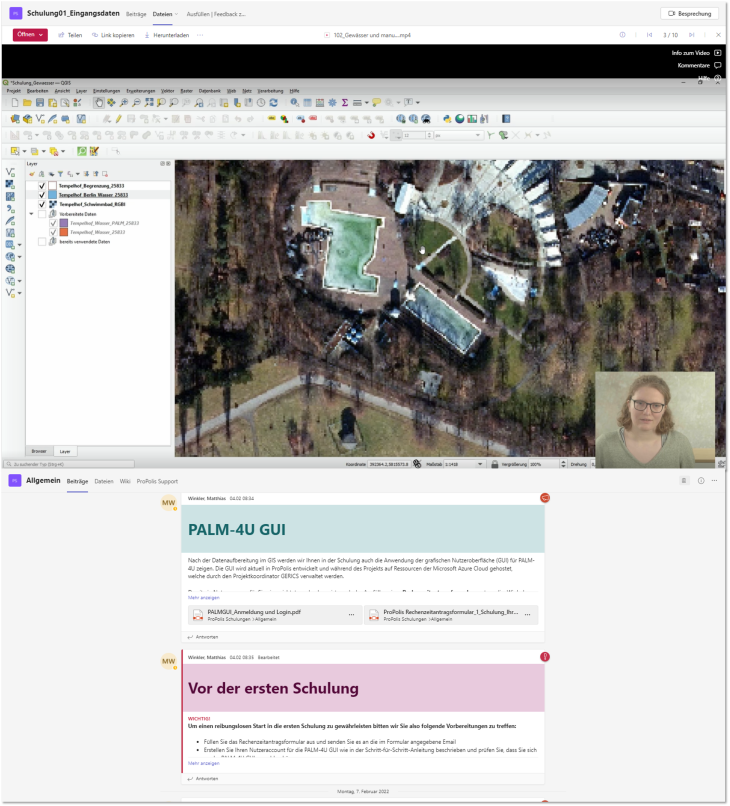
Task: Toggle Tempelhof_Wasser_PALM_25833 layer checkbox
Action: click(x=53, y=224)
